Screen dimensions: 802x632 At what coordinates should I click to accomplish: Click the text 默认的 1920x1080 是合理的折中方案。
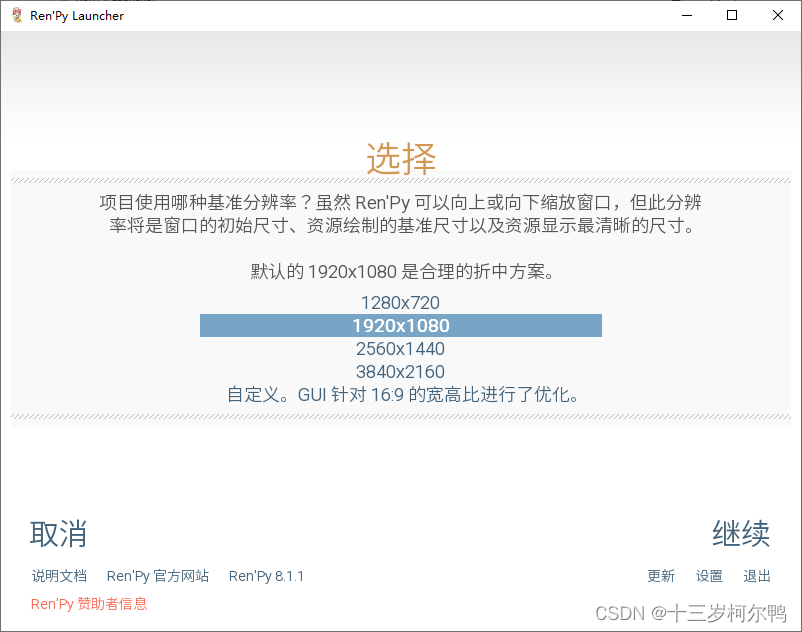click(x=403, y=272)
